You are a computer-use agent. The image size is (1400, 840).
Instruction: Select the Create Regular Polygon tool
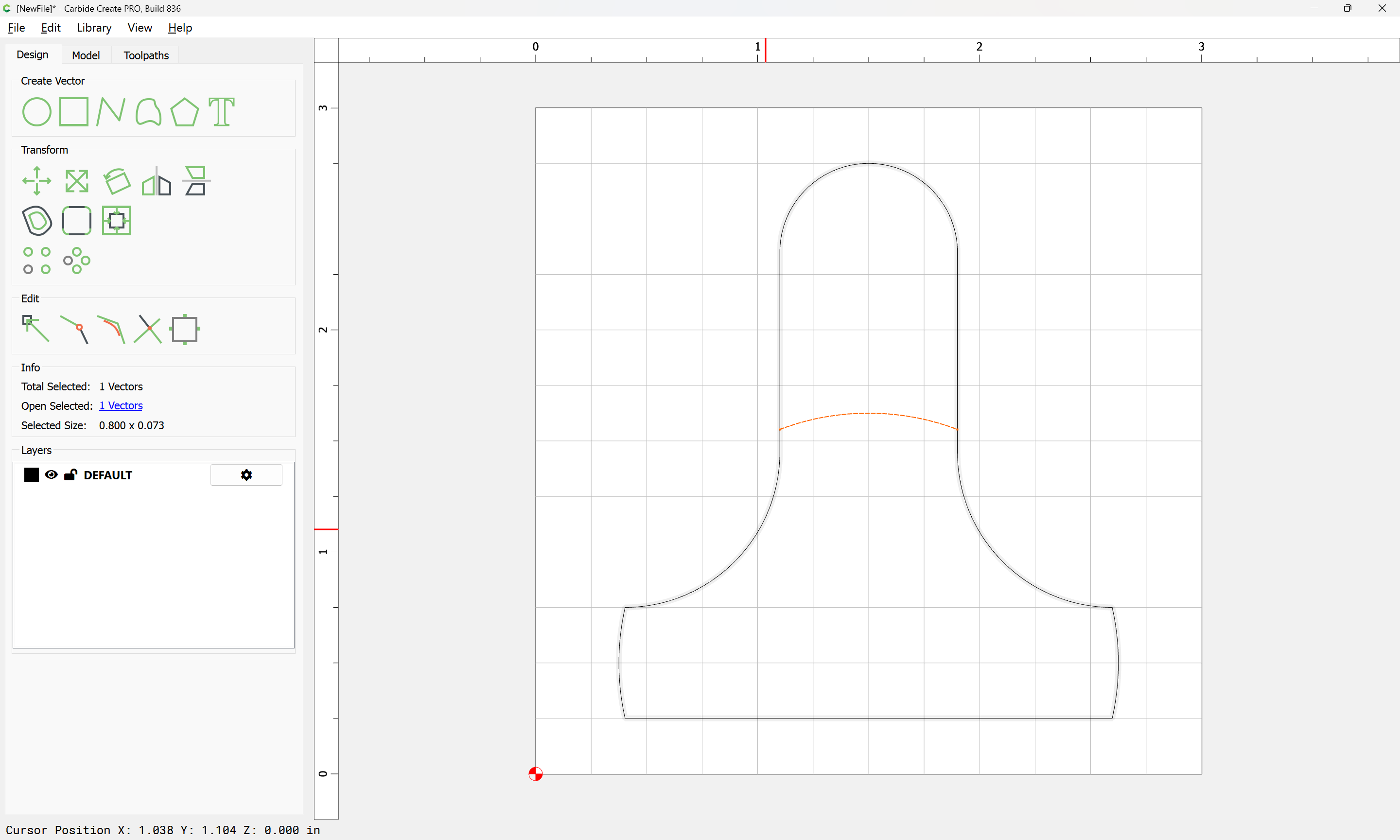pos(184,111)
